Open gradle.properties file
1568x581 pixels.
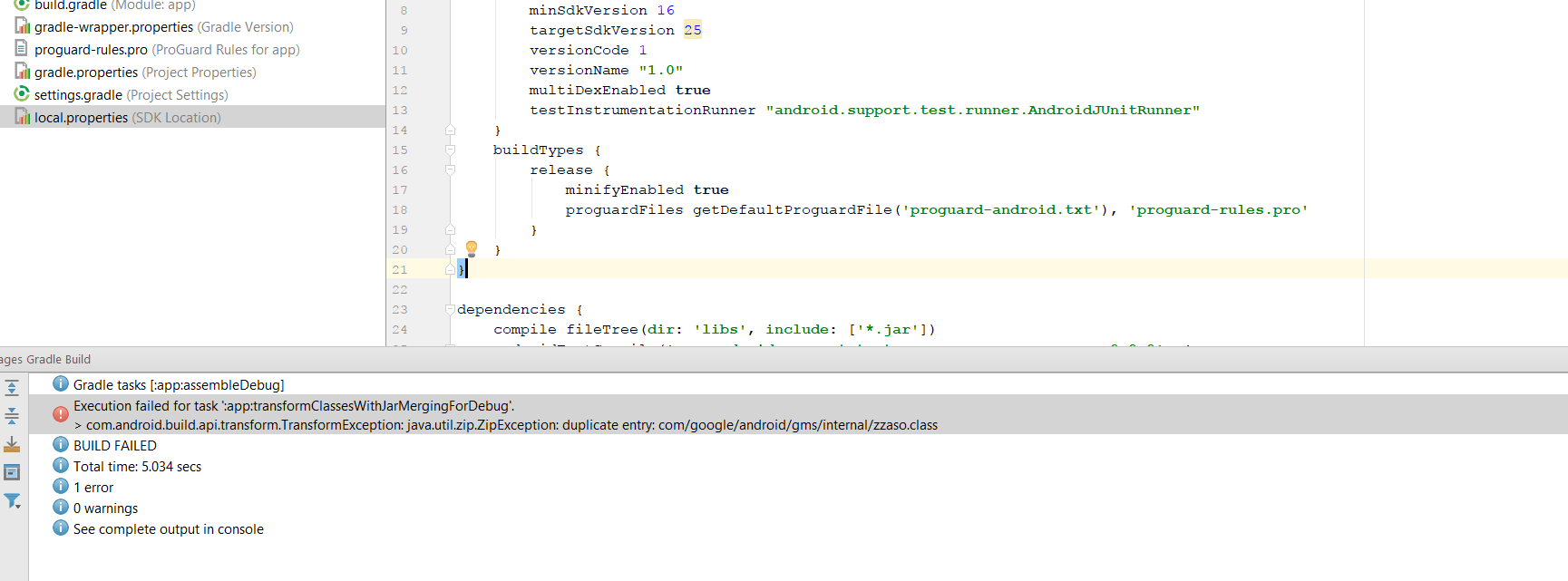point(86,72)
